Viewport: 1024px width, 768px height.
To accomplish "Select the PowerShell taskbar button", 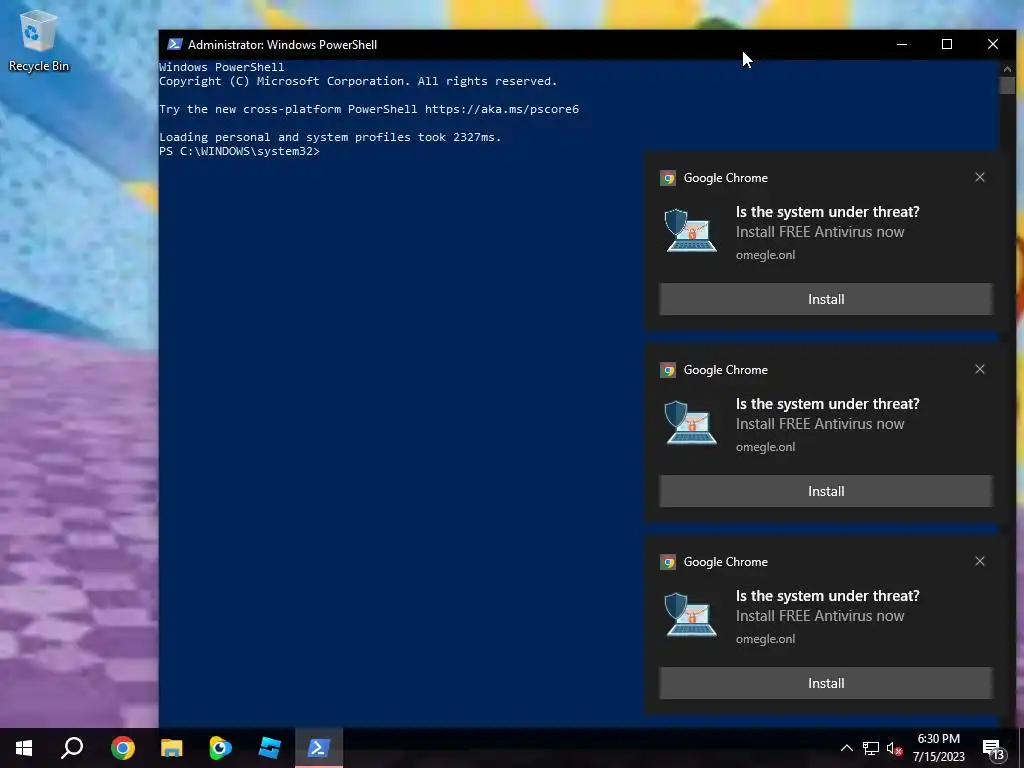I will (x=319, y=748).
